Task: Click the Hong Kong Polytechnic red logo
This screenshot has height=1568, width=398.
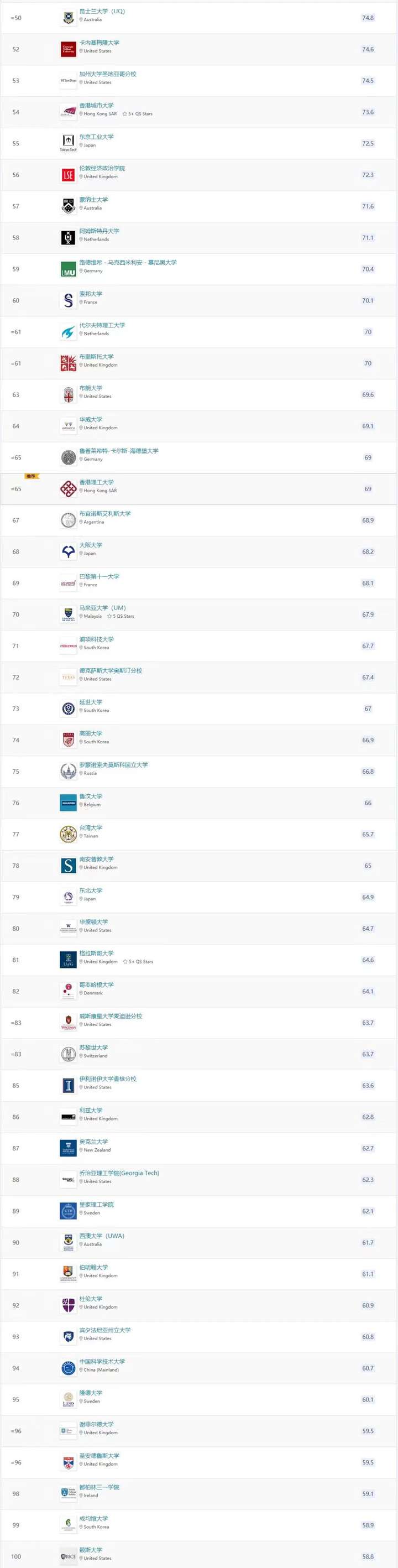Action: coord(68,489)
